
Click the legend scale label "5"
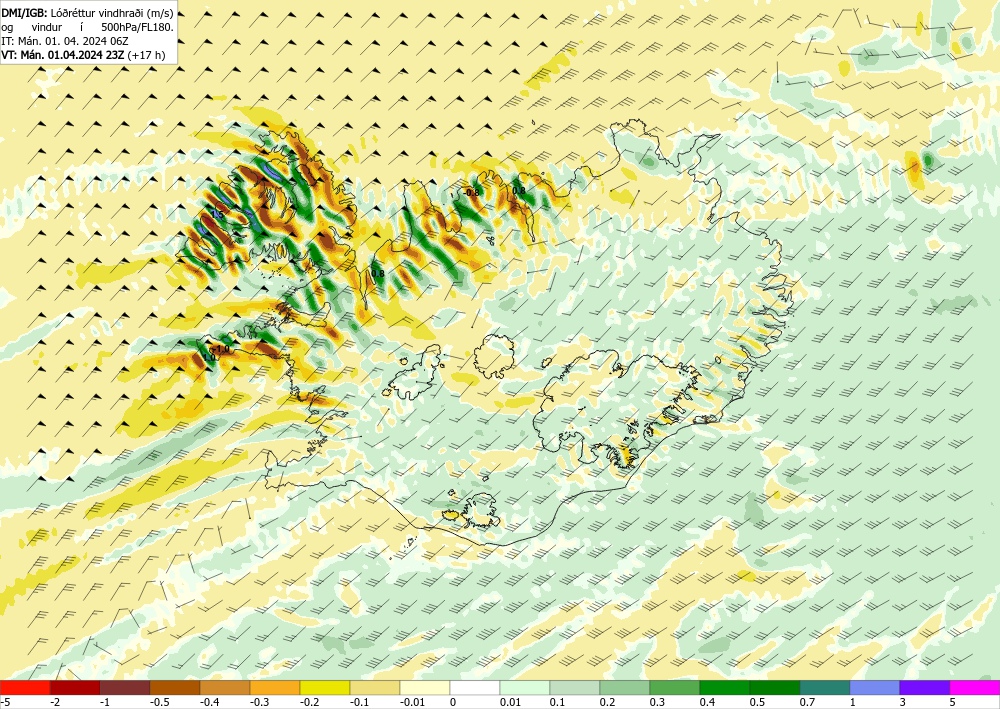[x=952, y=702]
